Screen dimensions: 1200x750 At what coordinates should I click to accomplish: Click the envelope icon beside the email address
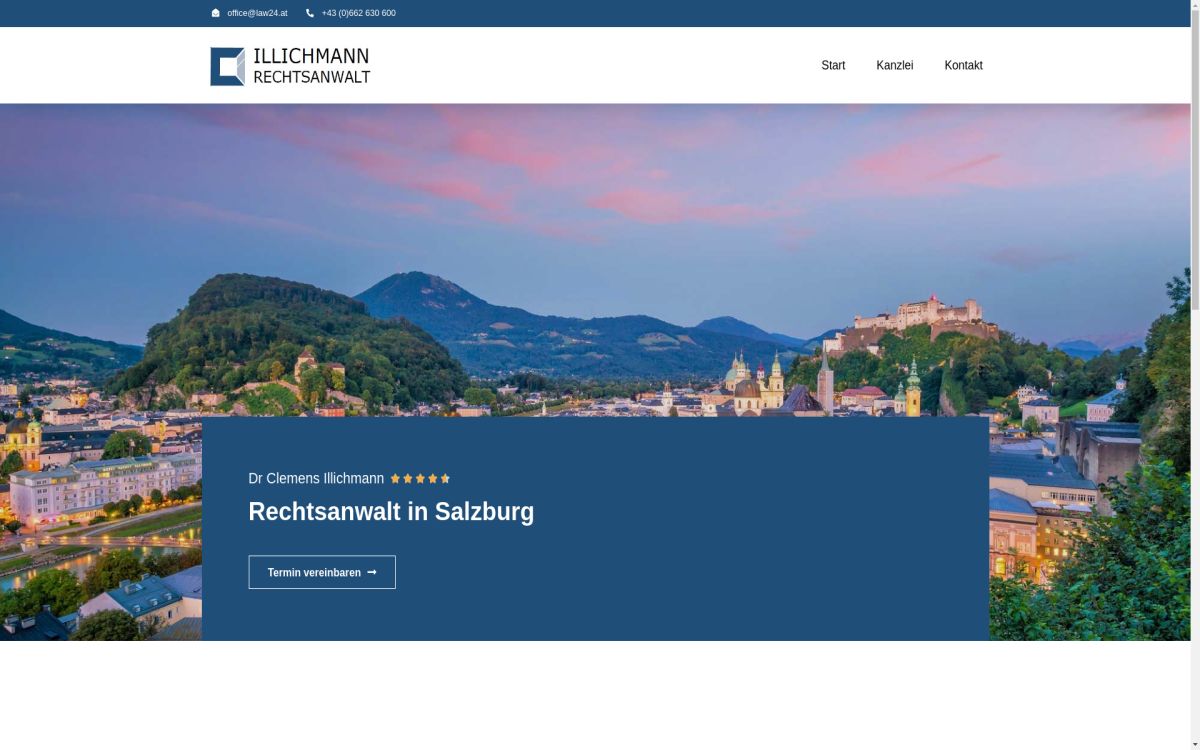coord(215,13)
